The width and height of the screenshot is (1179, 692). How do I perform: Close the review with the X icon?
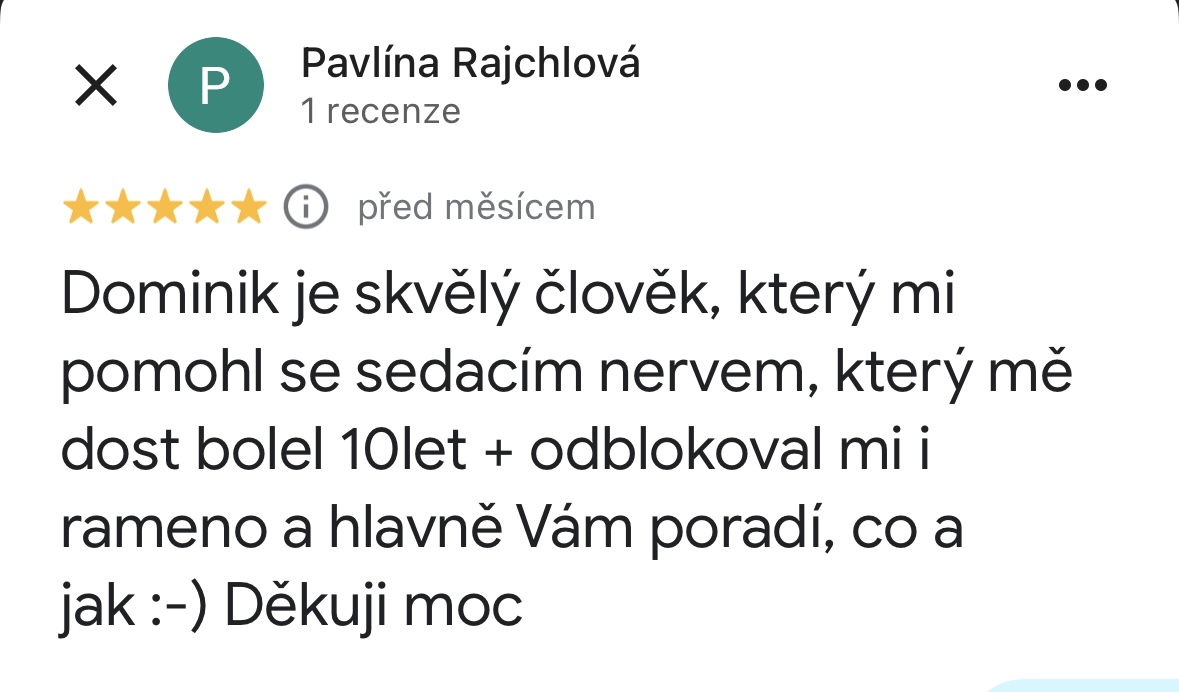coord(97,86)
